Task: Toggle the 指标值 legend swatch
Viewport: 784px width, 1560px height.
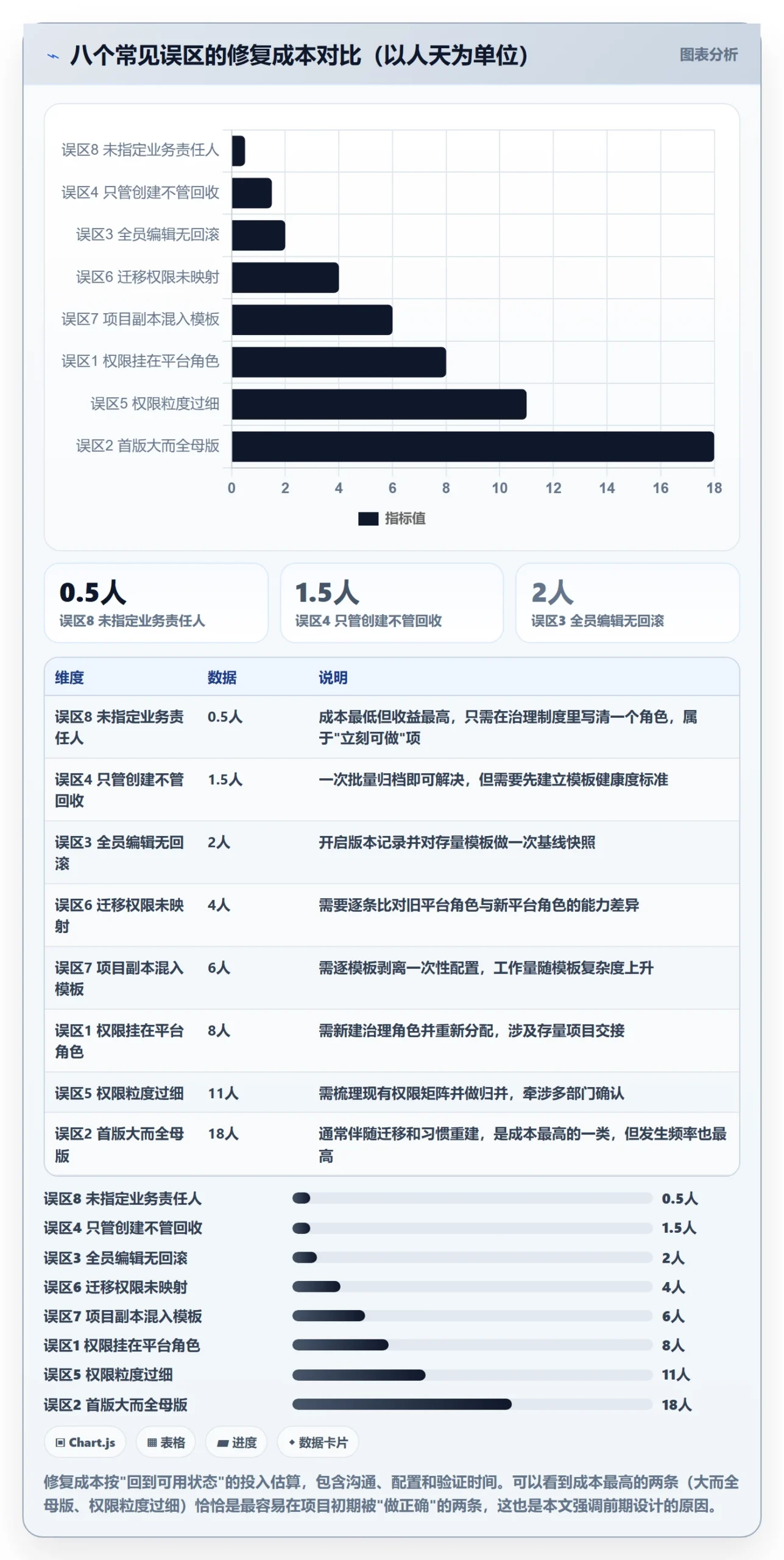Action: click(368, 519)
